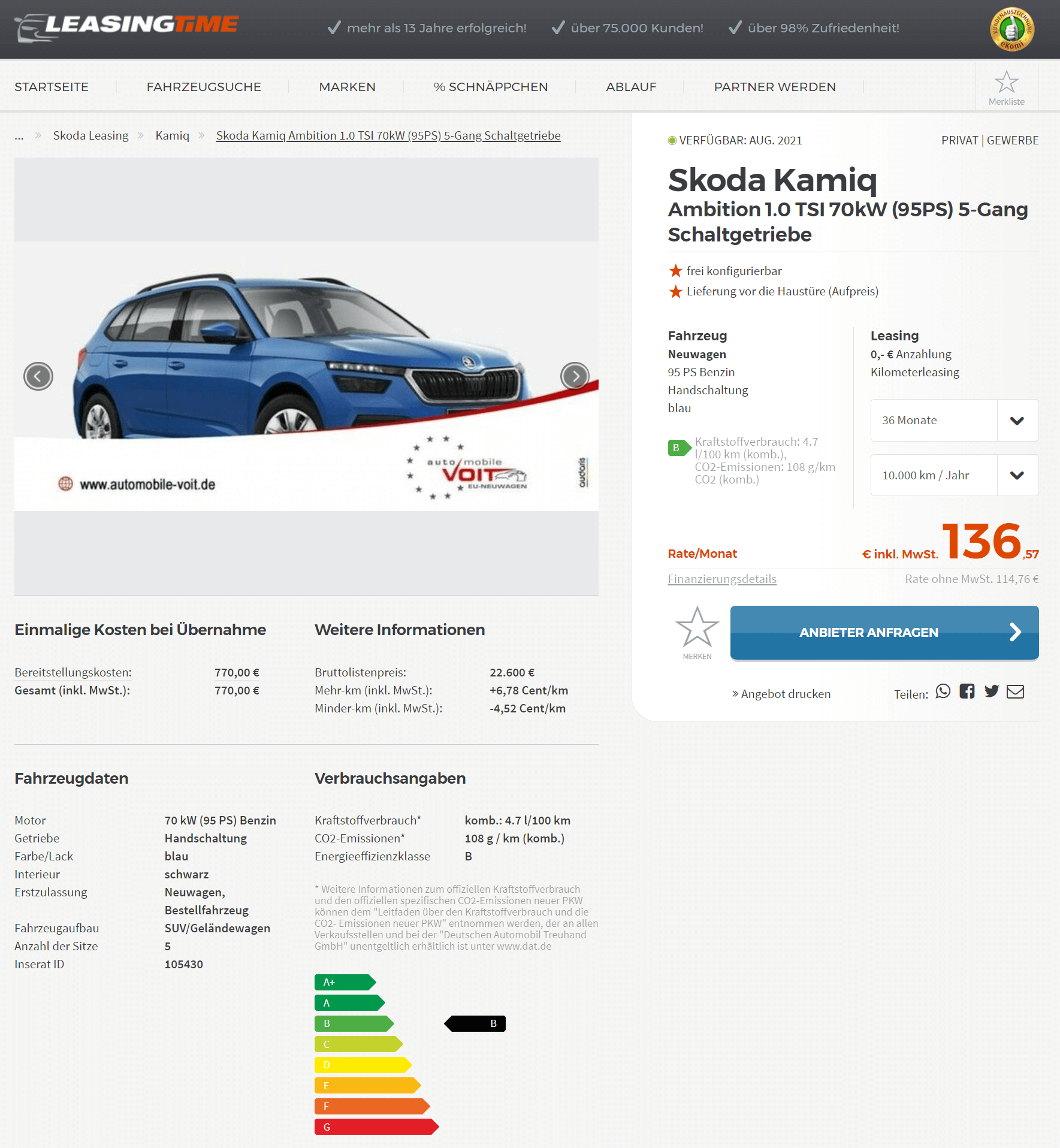Open the Marken menu item
This screenshot has width=1060, height=1148.
348,87
